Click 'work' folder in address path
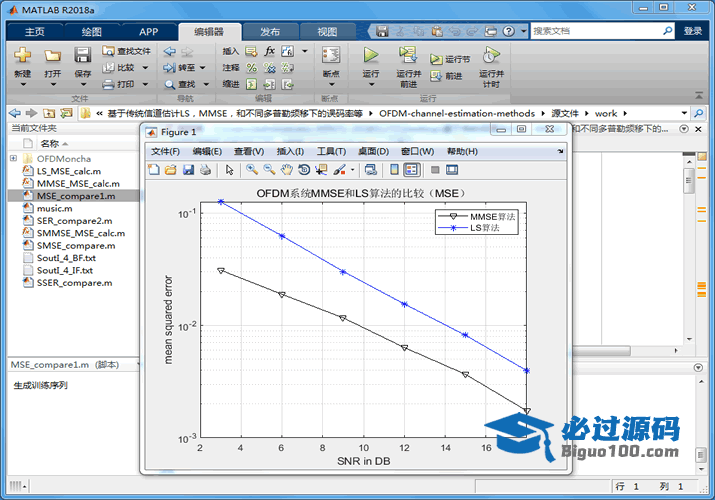The height and width of the screenshot is (500, 715). click(606, 113)
